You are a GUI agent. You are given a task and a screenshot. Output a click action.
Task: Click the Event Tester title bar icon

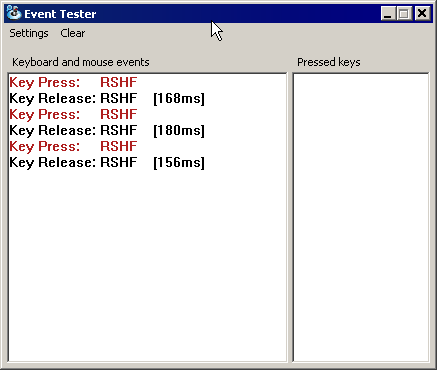(x=14, y=14)
